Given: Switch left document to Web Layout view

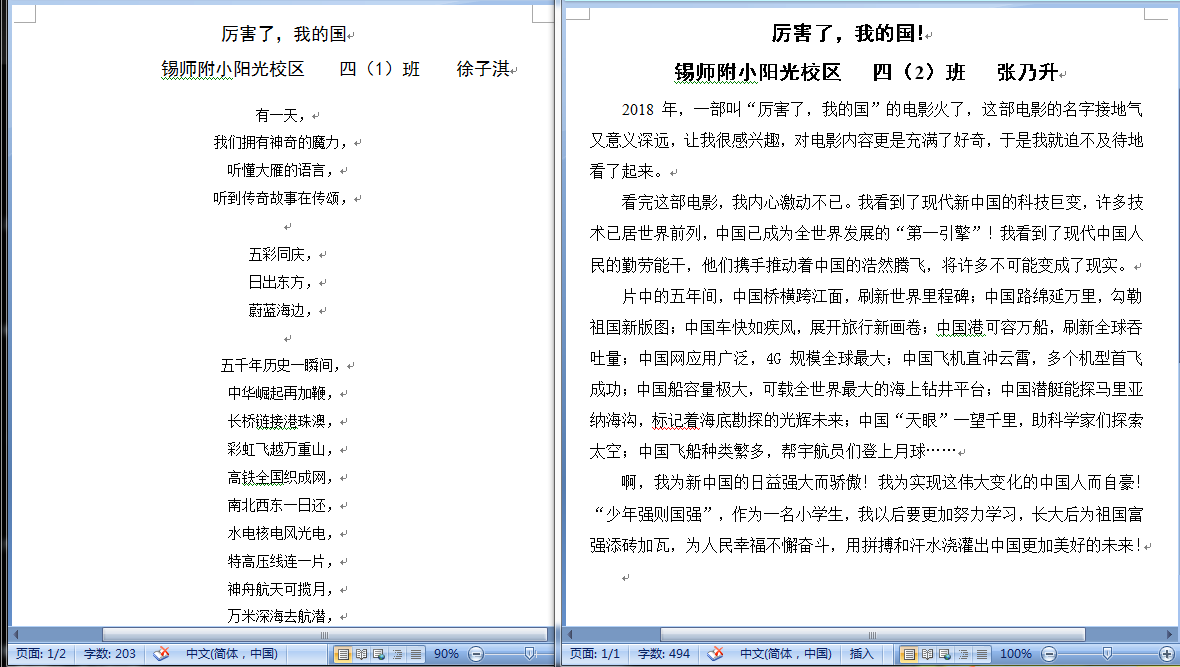Looking at the screenshot, I should tap(379, 653).
